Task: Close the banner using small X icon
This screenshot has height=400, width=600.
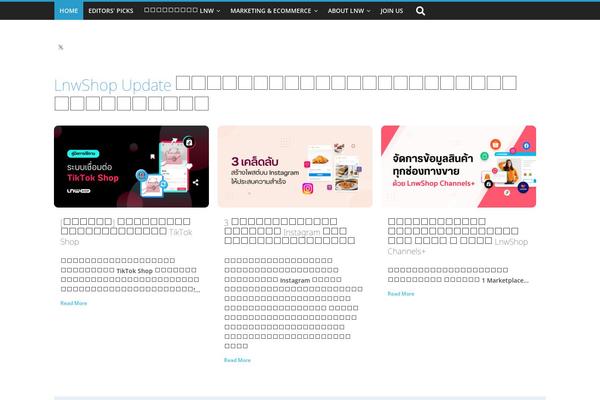Action: (x=60, y=47)
